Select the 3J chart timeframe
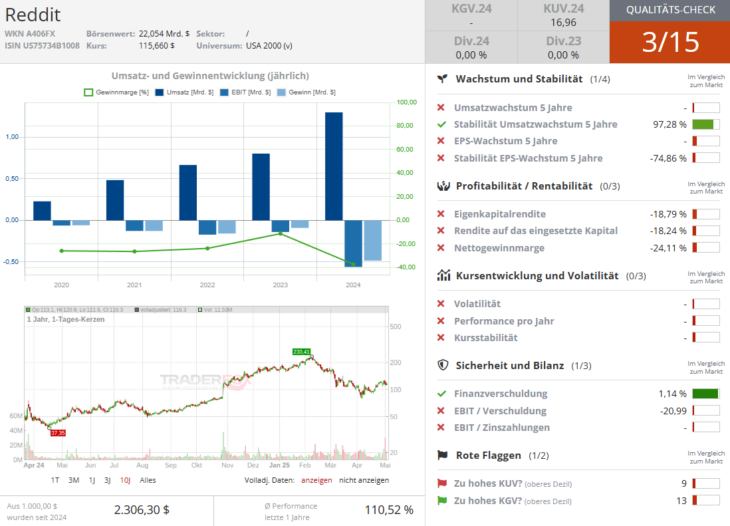This screenshot has height=526, width=730. [x=108, y=480]
